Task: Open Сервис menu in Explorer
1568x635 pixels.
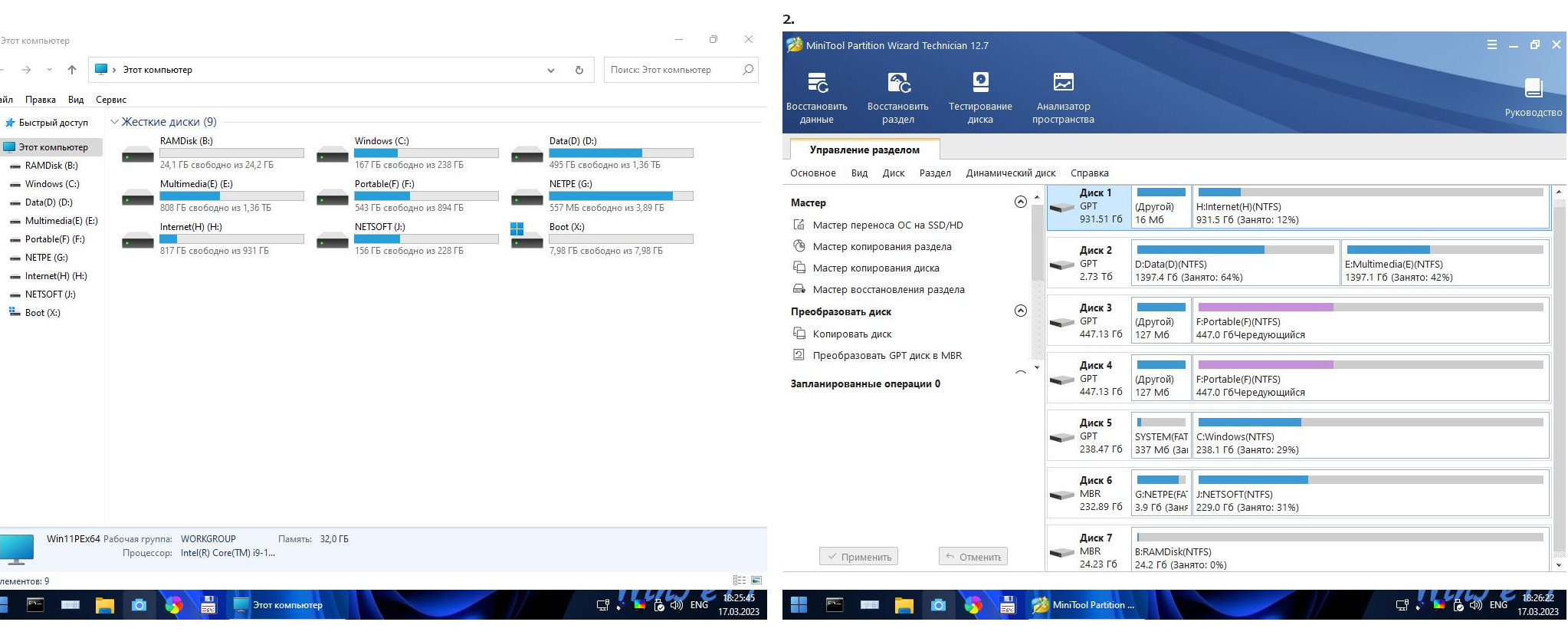Action: click(x=111, y=100)
